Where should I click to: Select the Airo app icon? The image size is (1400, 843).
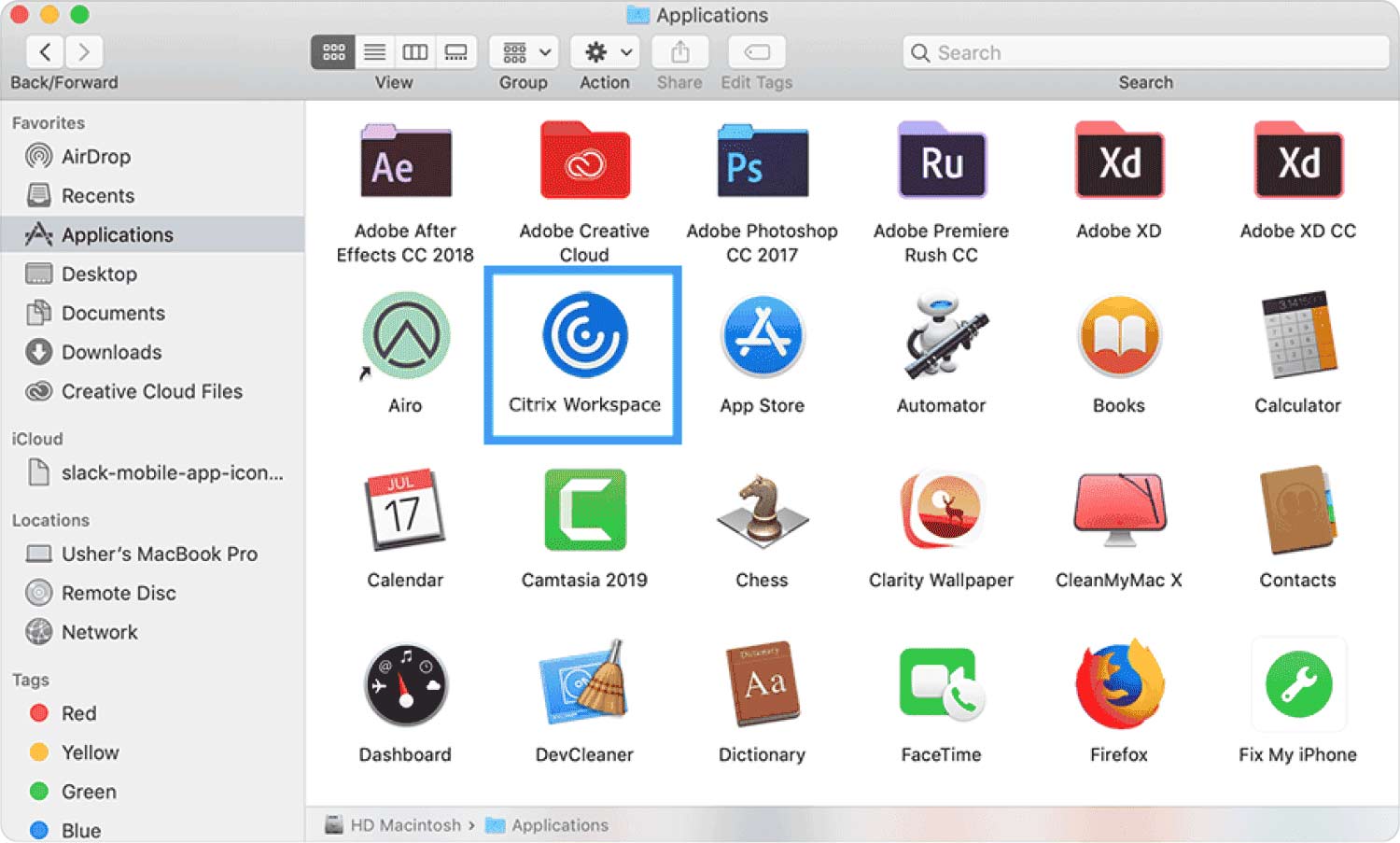tap(405, 335)
